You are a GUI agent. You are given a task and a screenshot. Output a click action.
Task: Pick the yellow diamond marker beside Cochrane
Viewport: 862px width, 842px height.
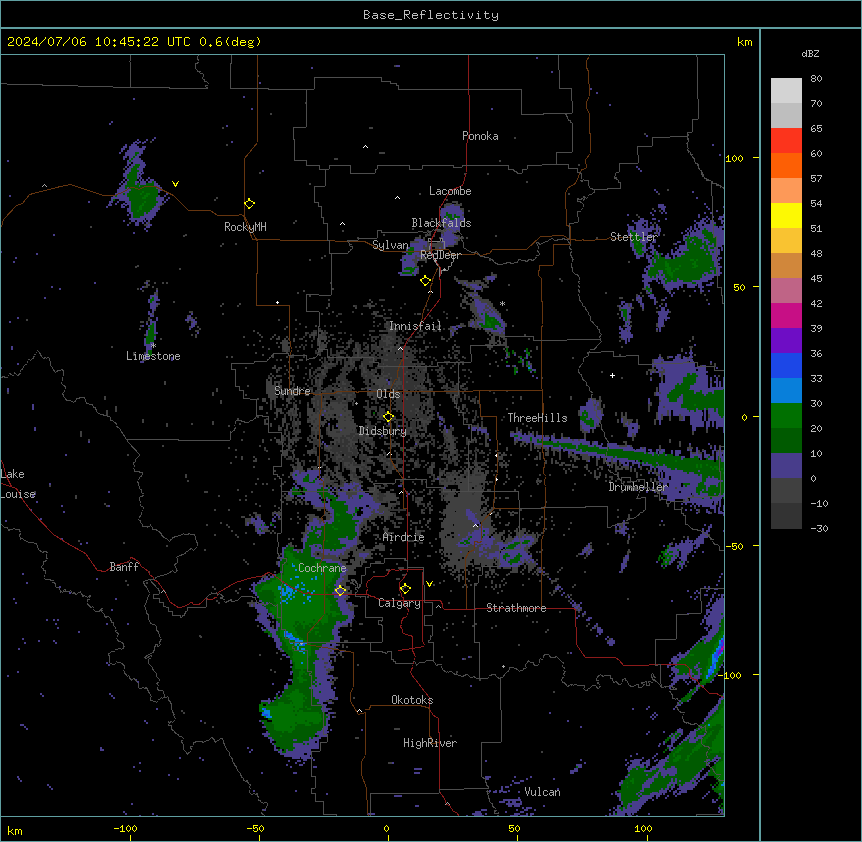340,590
